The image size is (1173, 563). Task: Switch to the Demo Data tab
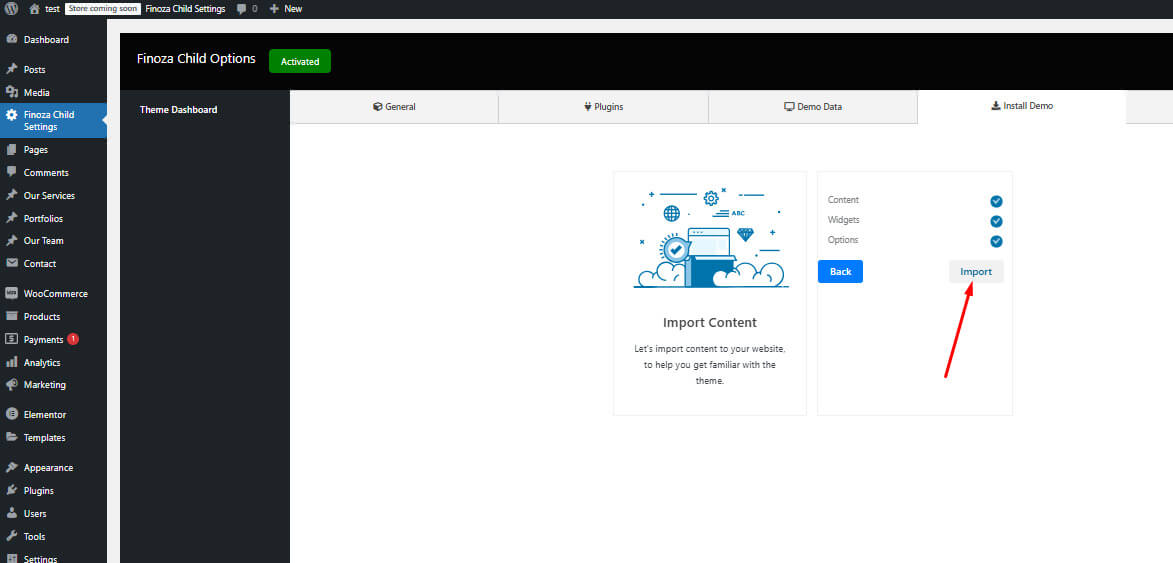click(x=813, y=107)
